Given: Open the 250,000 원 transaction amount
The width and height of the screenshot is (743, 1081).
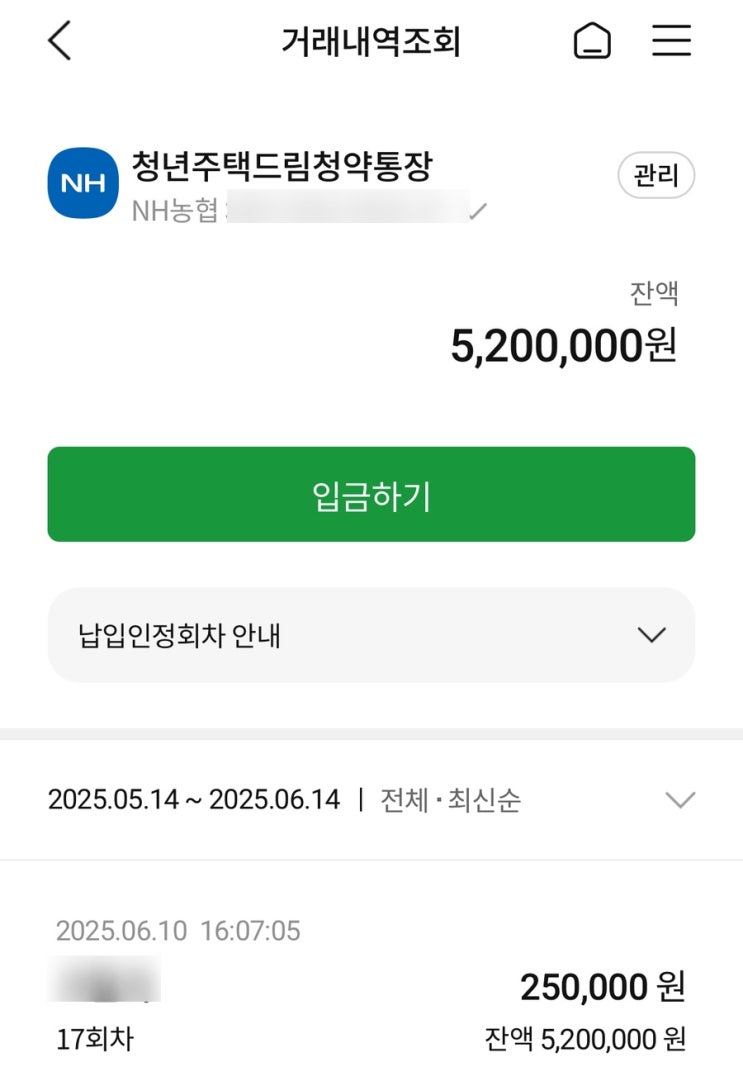Looking at the screenshot, I should point(602,987).
